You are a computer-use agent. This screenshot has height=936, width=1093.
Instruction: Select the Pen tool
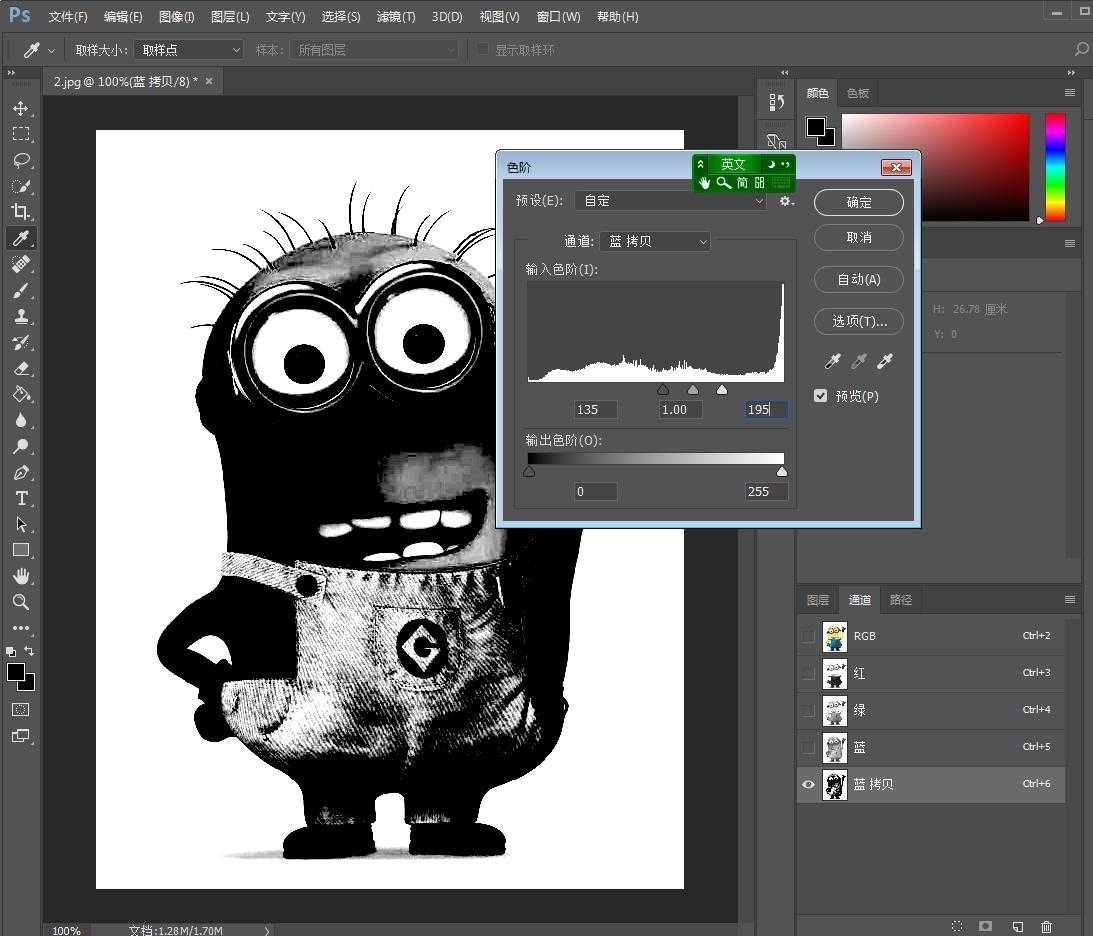tap(21, 473)
